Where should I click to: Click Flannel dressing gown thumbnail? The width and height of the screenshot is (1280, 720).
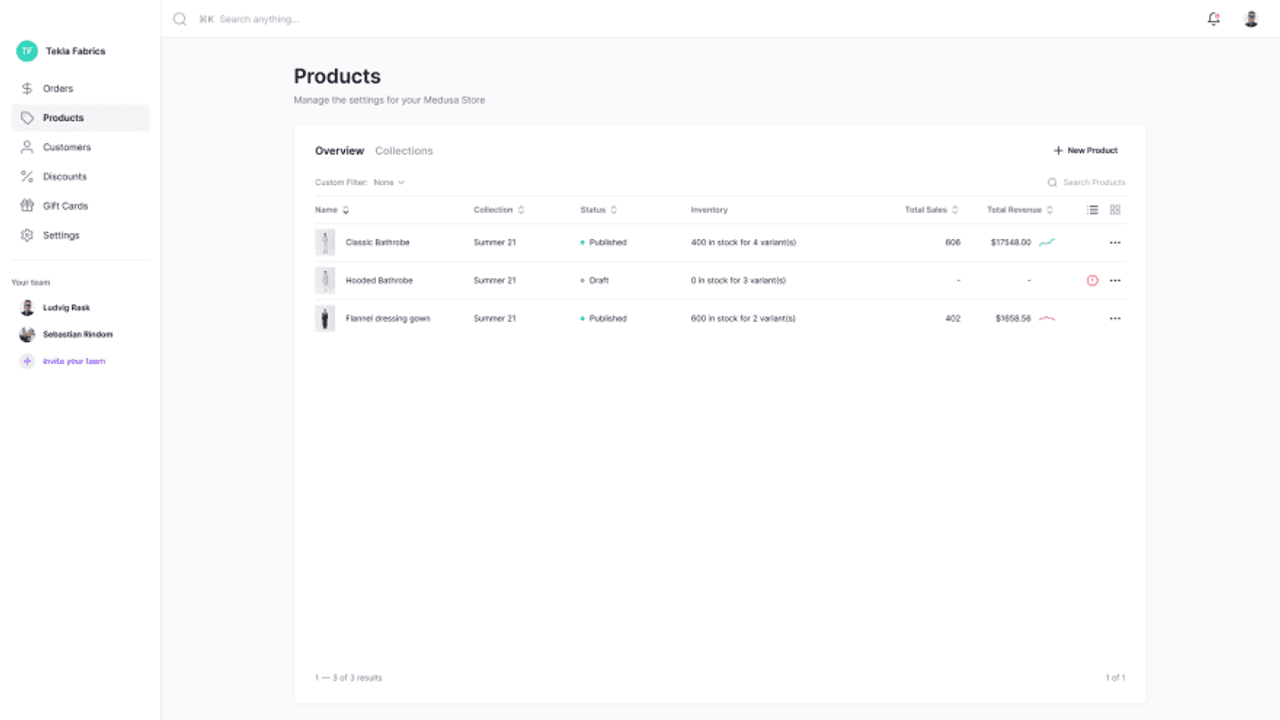coord(325,319)
